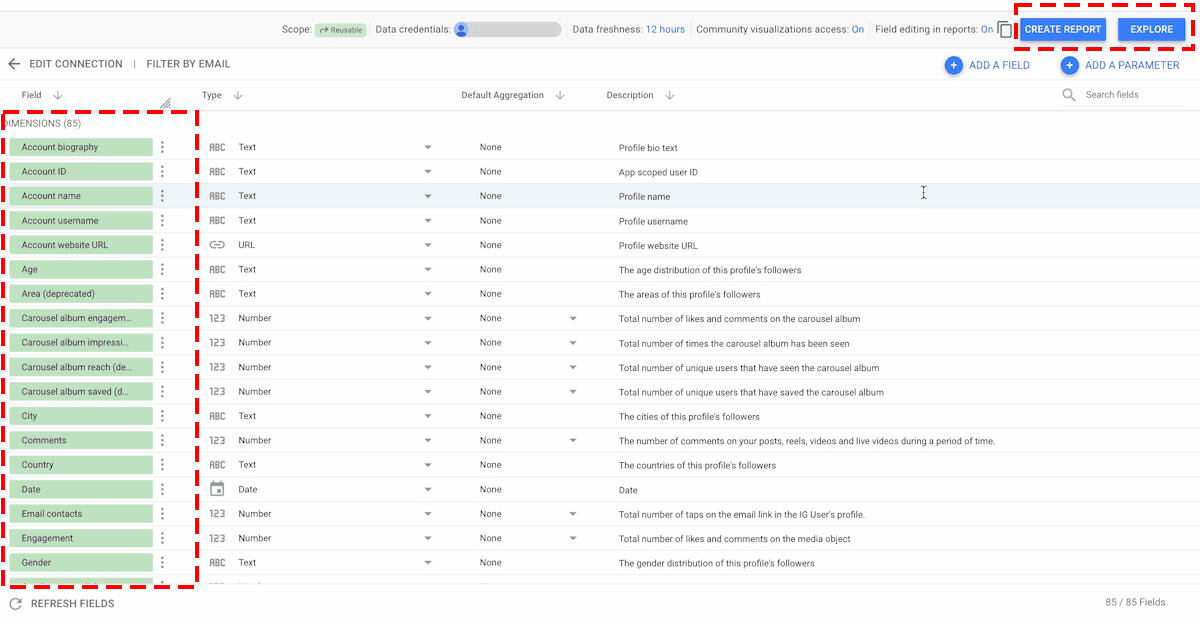
Task: Click the search magnifier icon
Action: click(1069, 95)
